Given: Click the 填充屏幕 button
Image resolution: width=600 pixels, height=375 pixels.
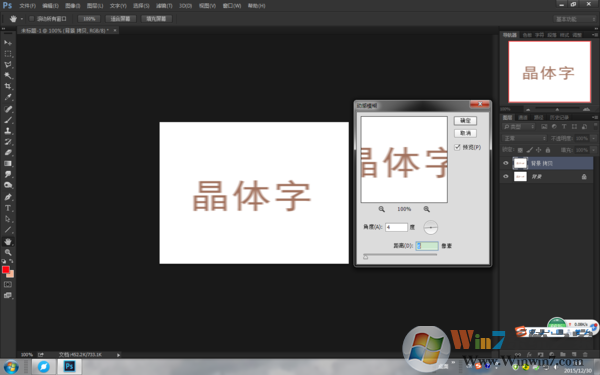Looking at the screenshot, I should [x=157, y=19].
